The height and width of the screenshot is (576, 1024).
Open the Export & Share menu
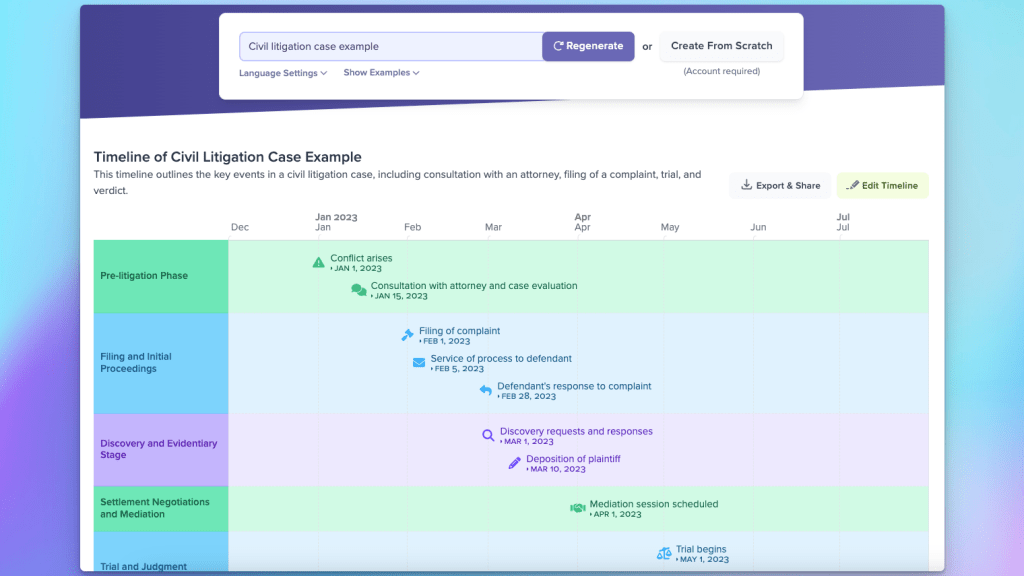[780, 185]
